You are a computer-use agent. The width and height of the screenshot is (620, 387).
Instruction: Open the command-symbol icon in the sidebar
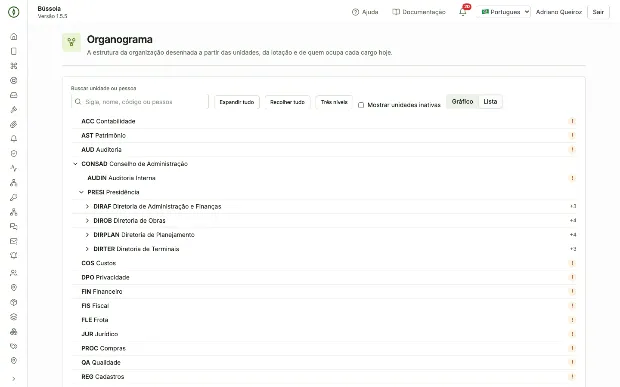point(13,66)
